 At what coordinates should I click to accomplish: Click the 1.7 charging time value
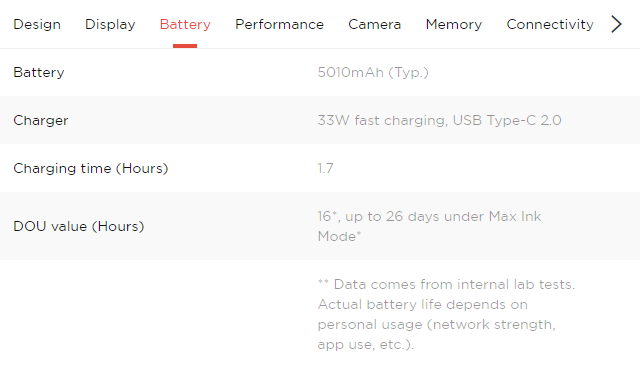(x=325, y=169)
